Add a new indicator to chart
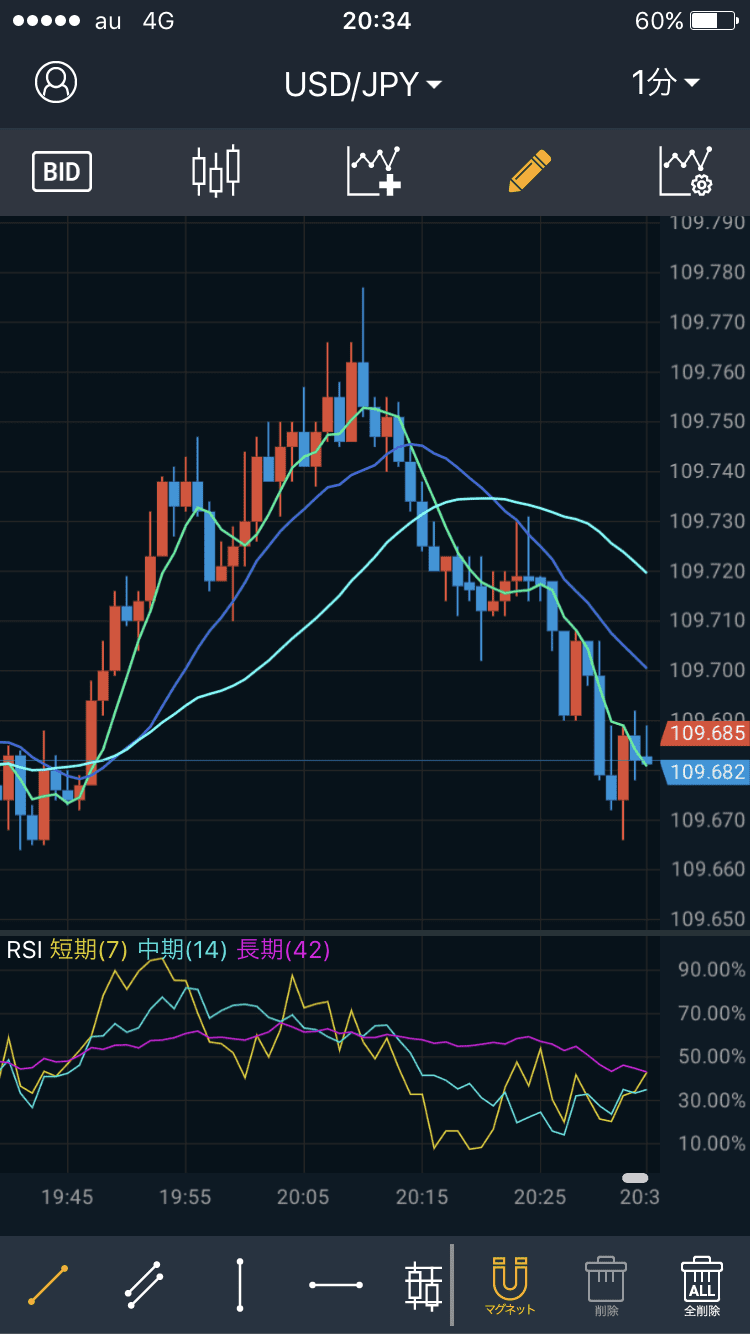750x1334 pixels. pyautogui.click(x=374, y=171)
